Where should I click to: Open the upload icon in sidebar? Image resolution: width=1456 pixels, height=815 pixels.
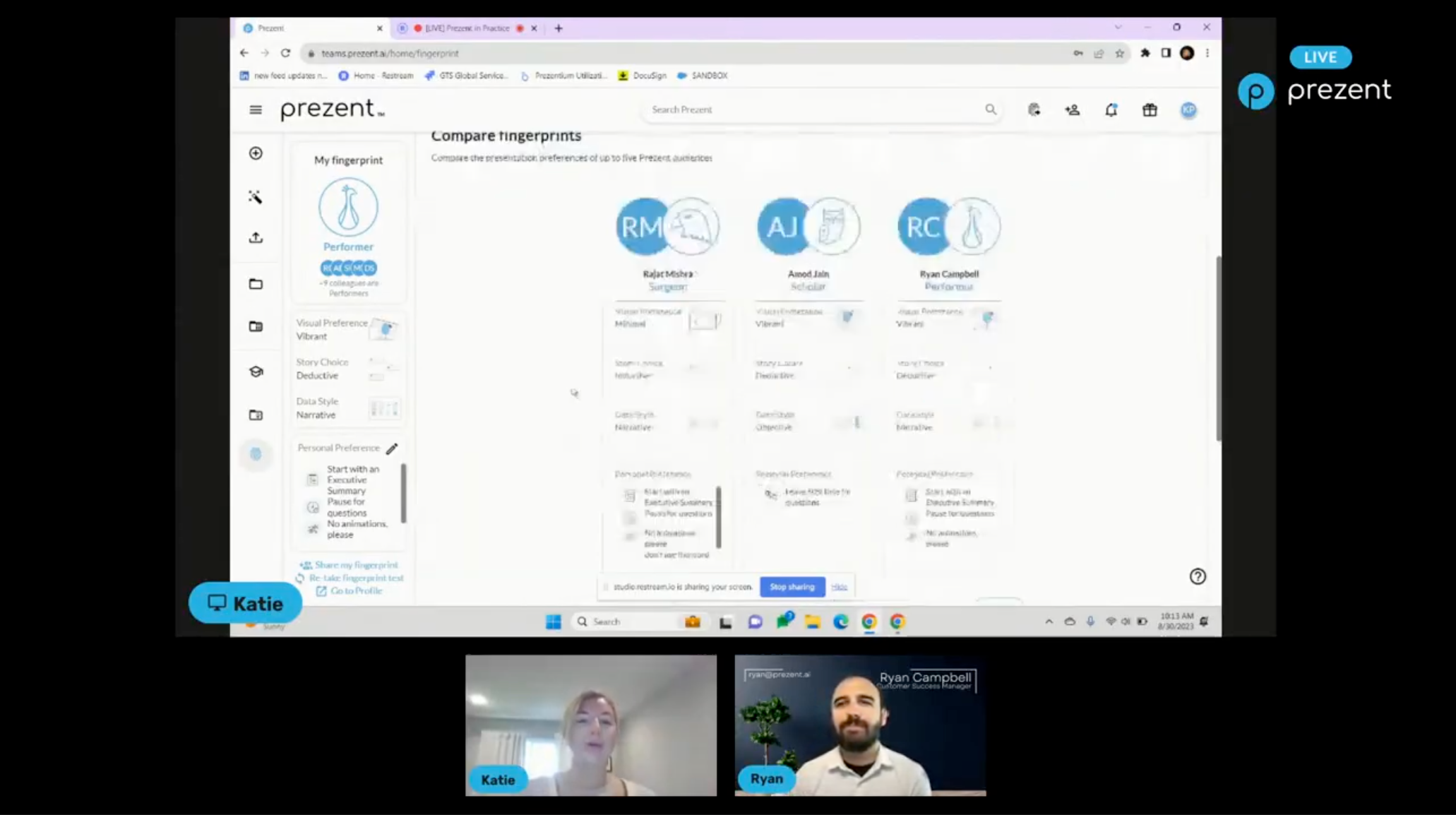[x=256, y=238]
